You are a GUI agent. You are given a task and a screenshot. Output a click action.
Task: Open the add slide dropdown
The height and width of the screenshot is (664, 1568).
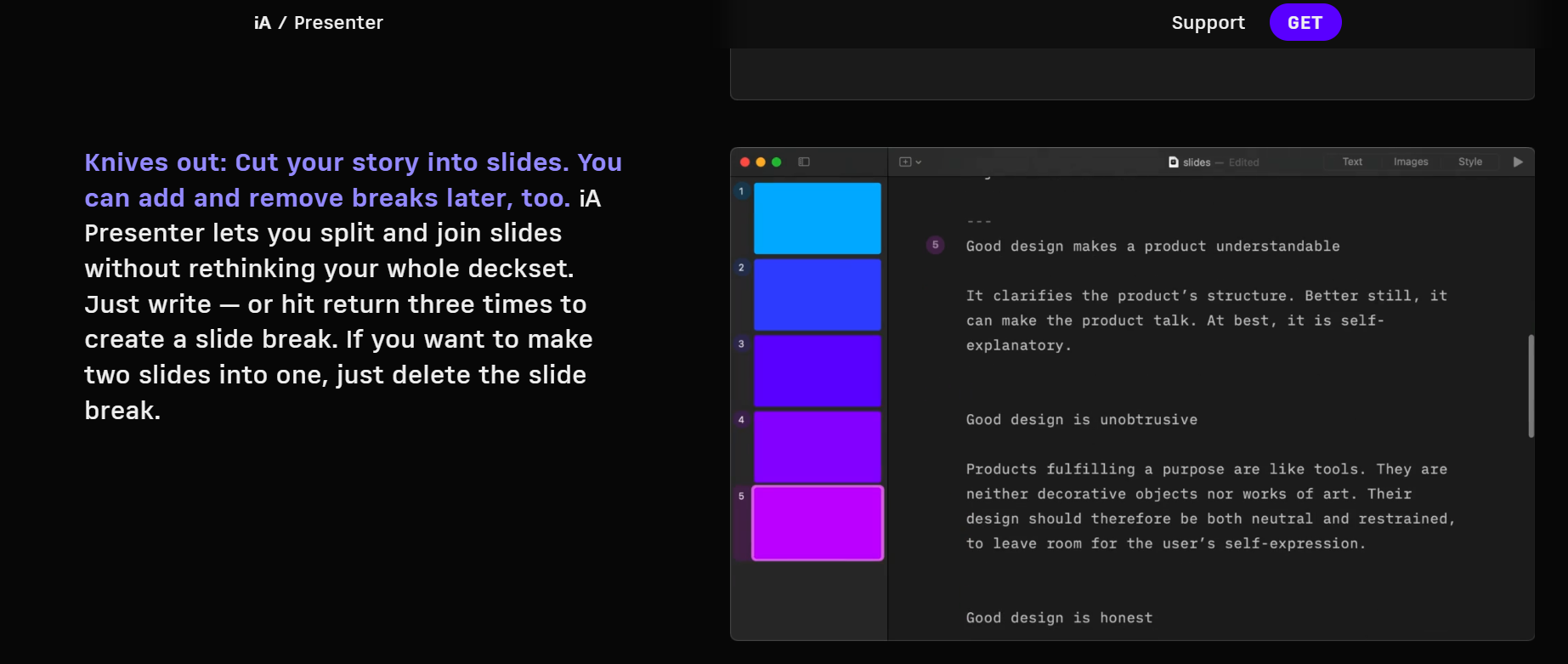coord(909,162)
